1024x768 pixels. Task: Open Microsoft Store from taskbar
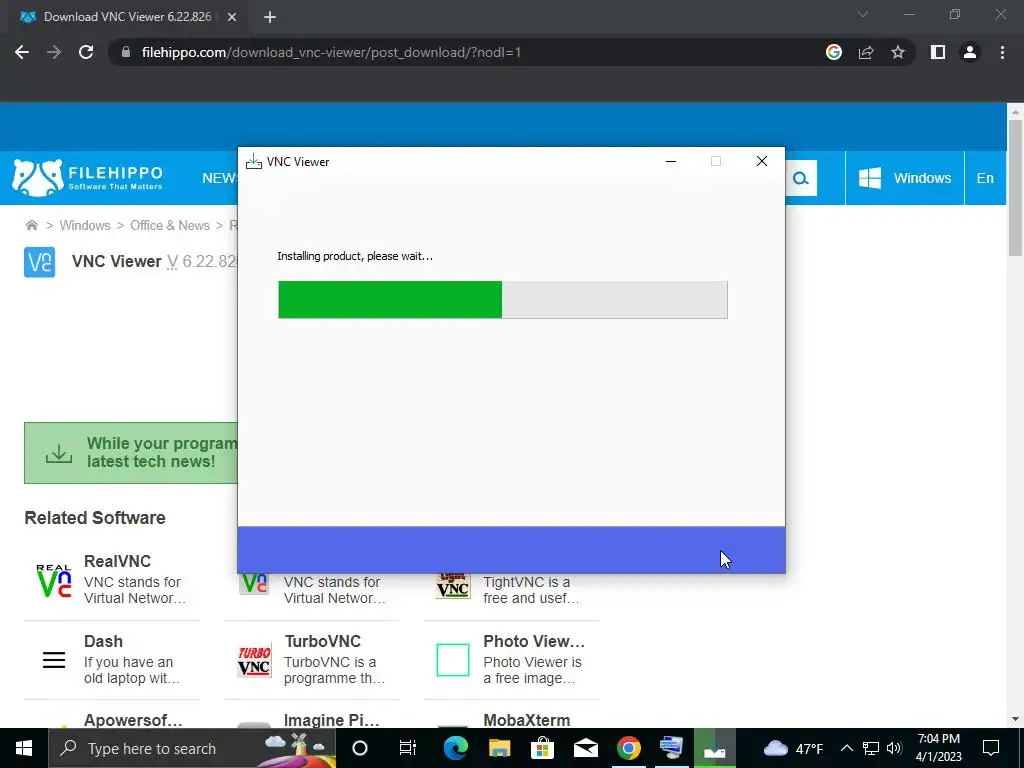point(542,748)
